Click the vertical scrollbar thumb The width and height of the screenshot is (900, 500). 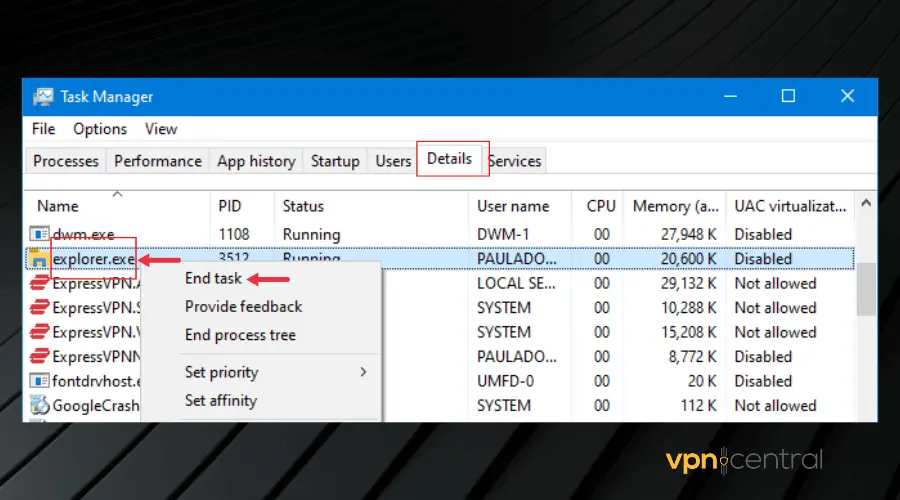click(866, 289)
